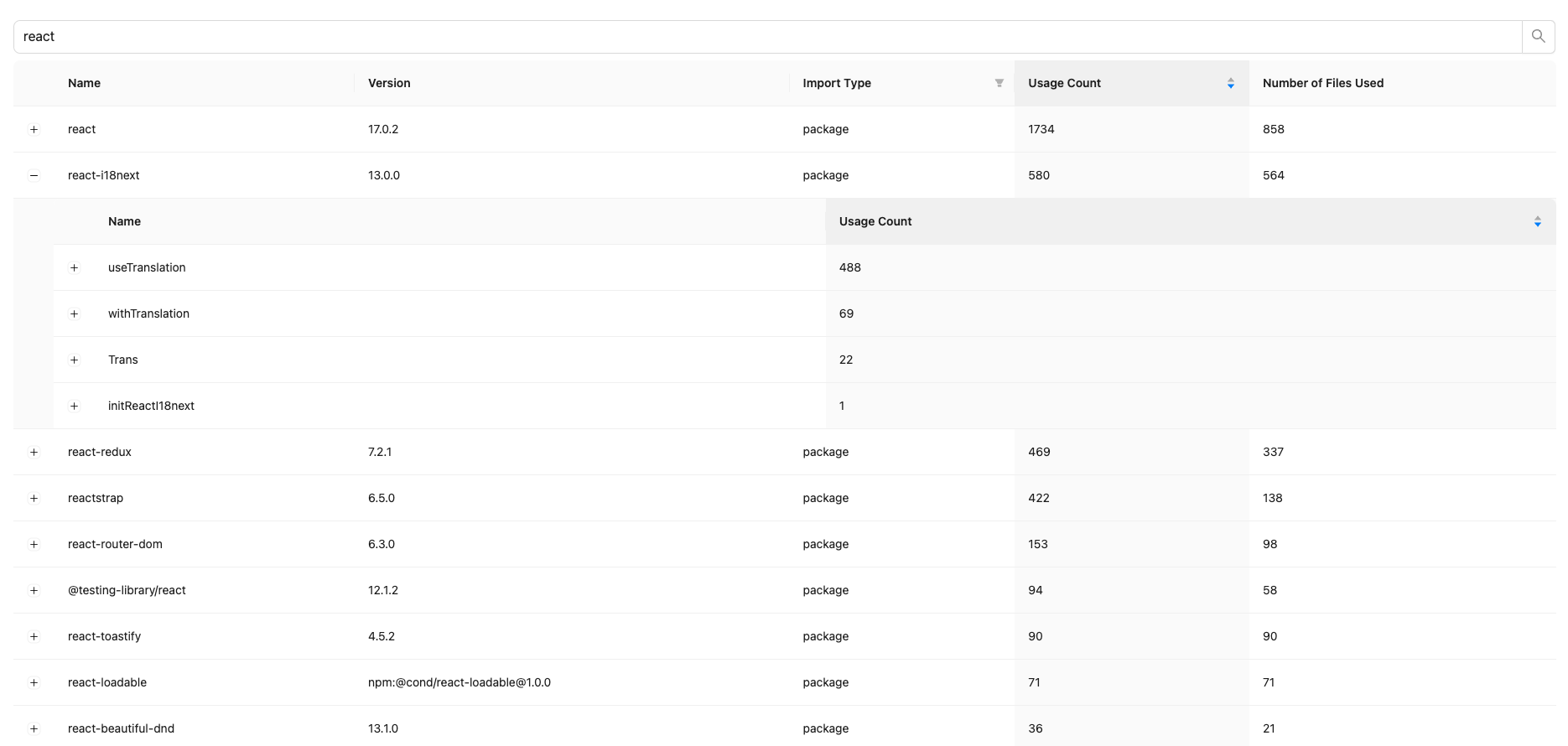Select files used value 337
Image resolution: width=1568 pixels, height=746 pixels.
[1273, 452]
